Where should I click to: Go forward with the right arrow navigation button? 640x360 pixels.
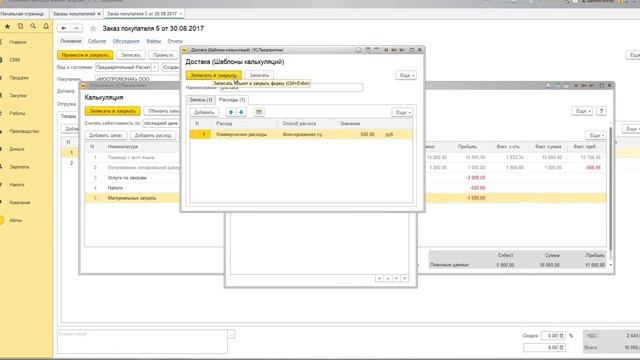pos(76,28)
